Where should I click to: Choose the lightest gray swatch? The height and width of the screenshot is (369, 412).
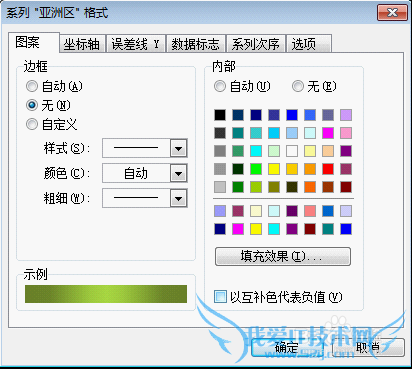220,187
